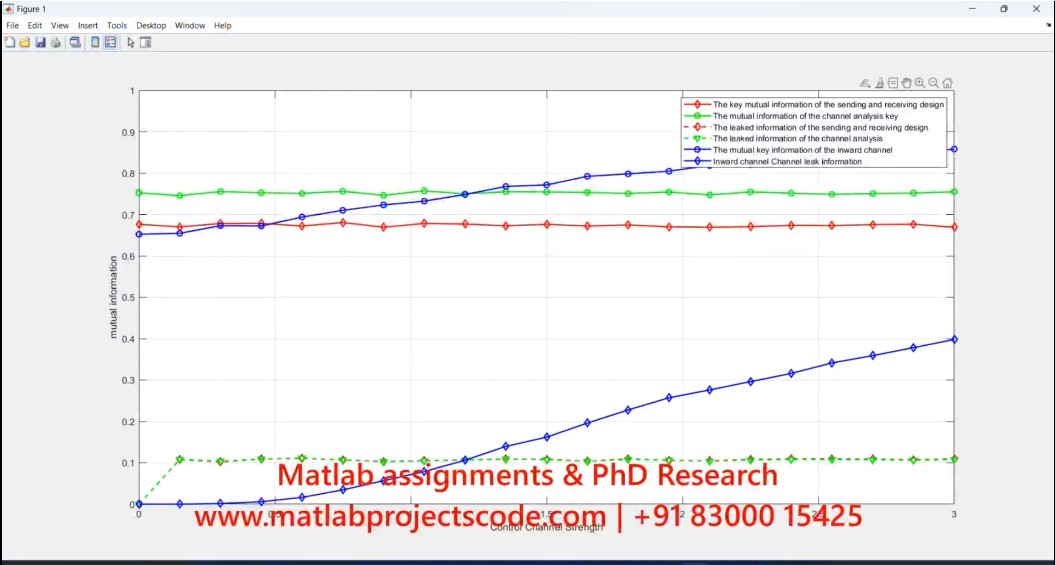
Task: Open the File menu
Action: [13, 26]
